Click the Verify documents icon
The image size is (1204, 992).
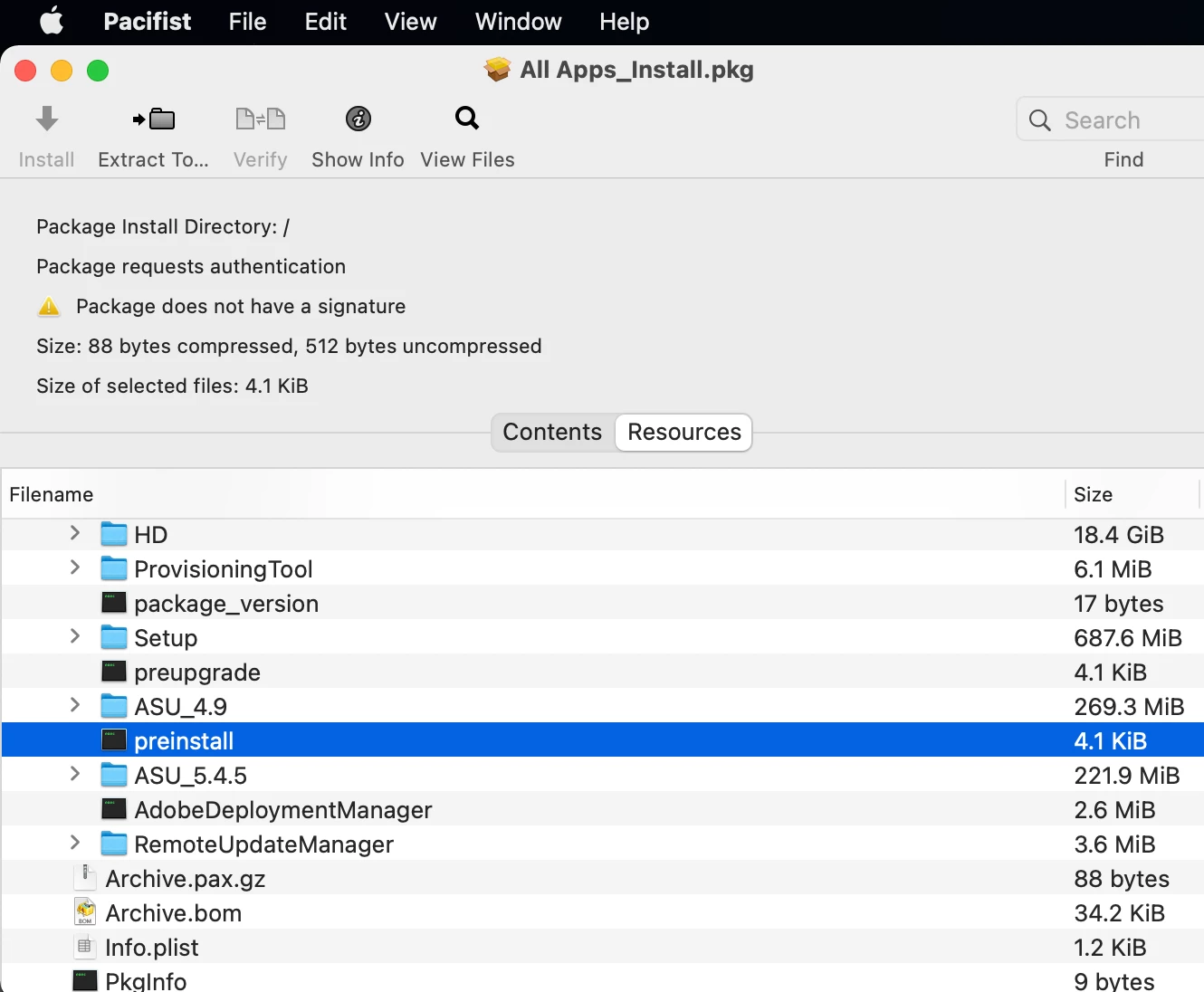(x=261, y=119)
